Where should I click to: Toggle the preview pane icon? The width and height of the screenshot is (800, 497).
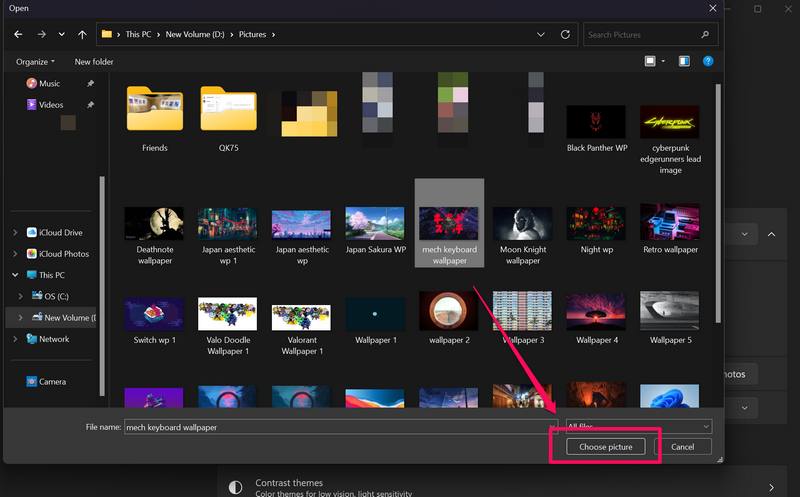click(684, 61)
